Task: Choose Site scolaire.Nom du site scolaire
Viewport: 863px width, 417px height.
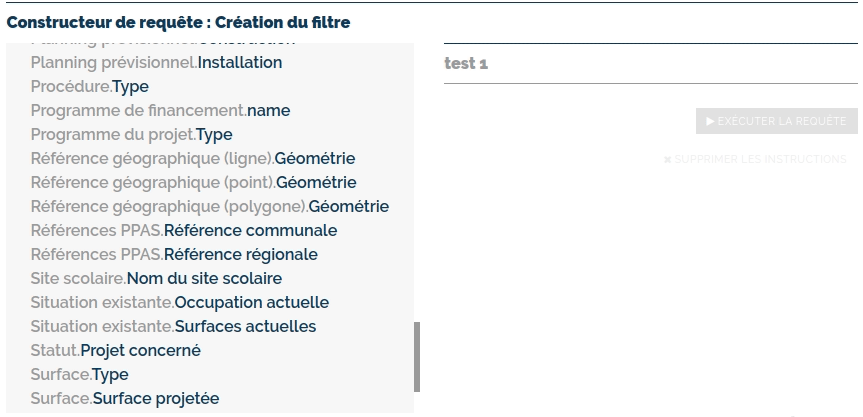Action: tap(156, 279)
